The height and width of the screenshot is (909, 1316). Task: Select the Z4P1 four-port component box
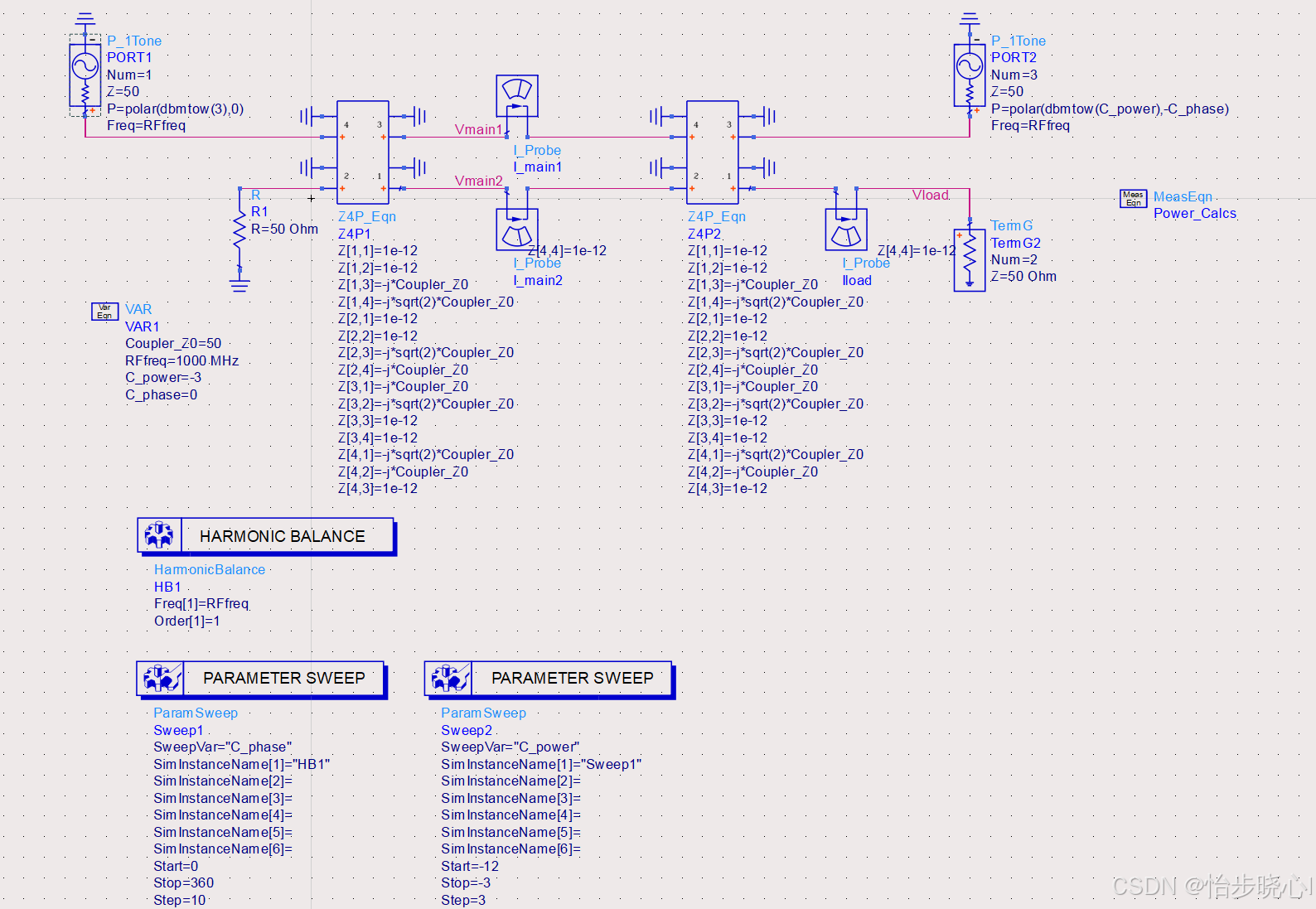[363, 152]
